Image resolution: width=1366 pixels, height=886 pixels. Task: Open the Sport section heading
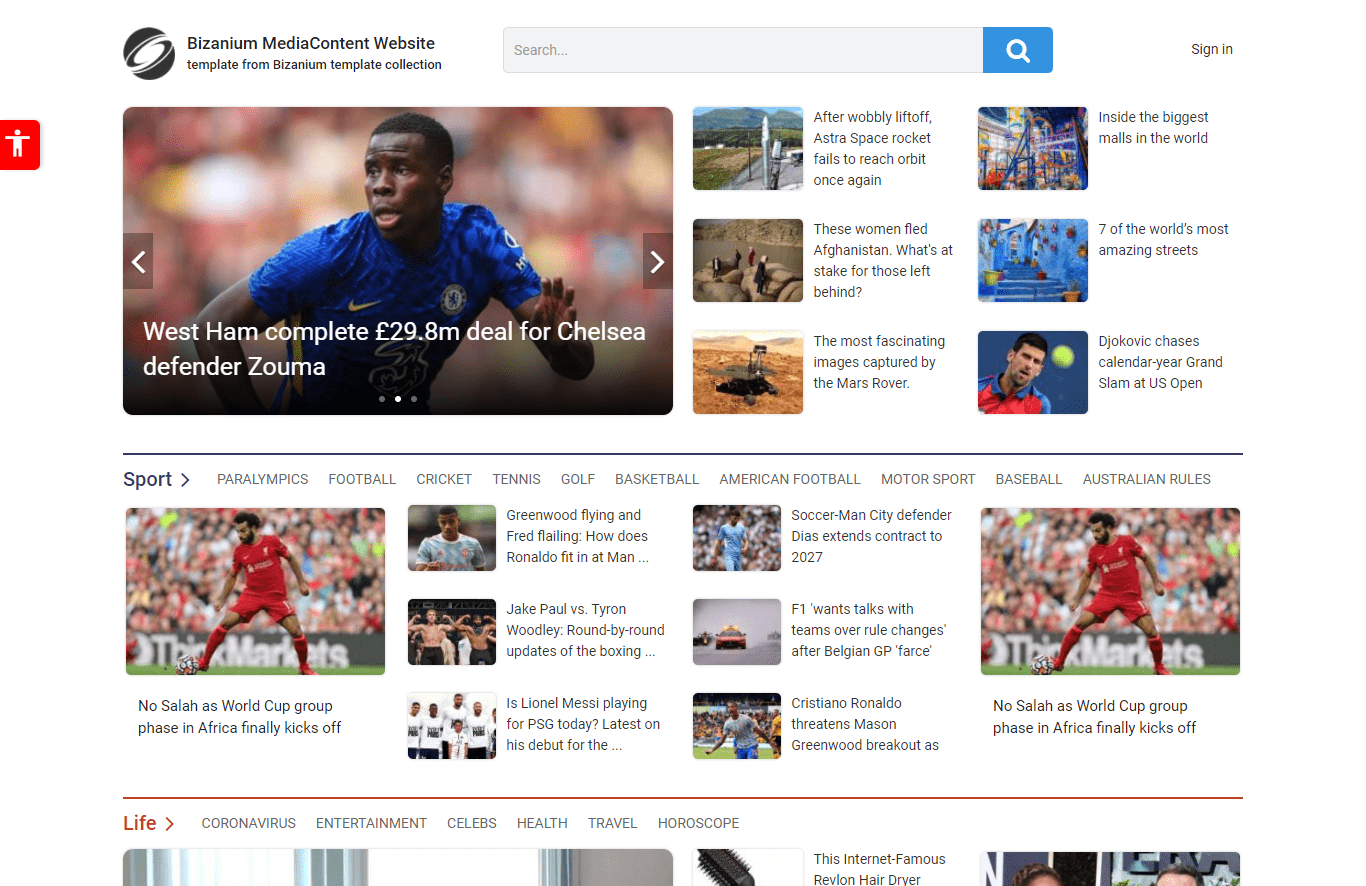[x=148, y=479]
